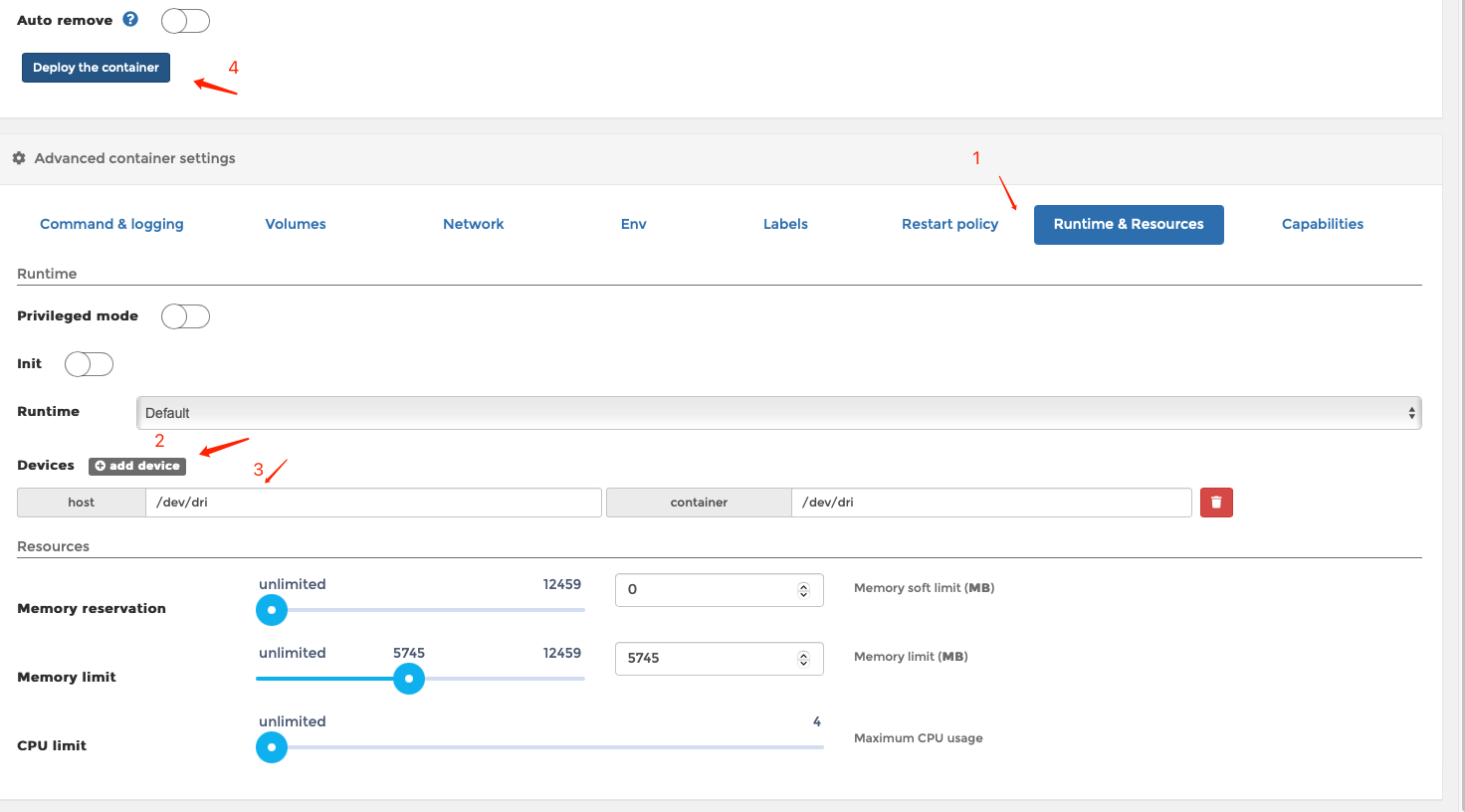
Task: Open the Runtime dropdown showing Default
Action: pos(778,413)
